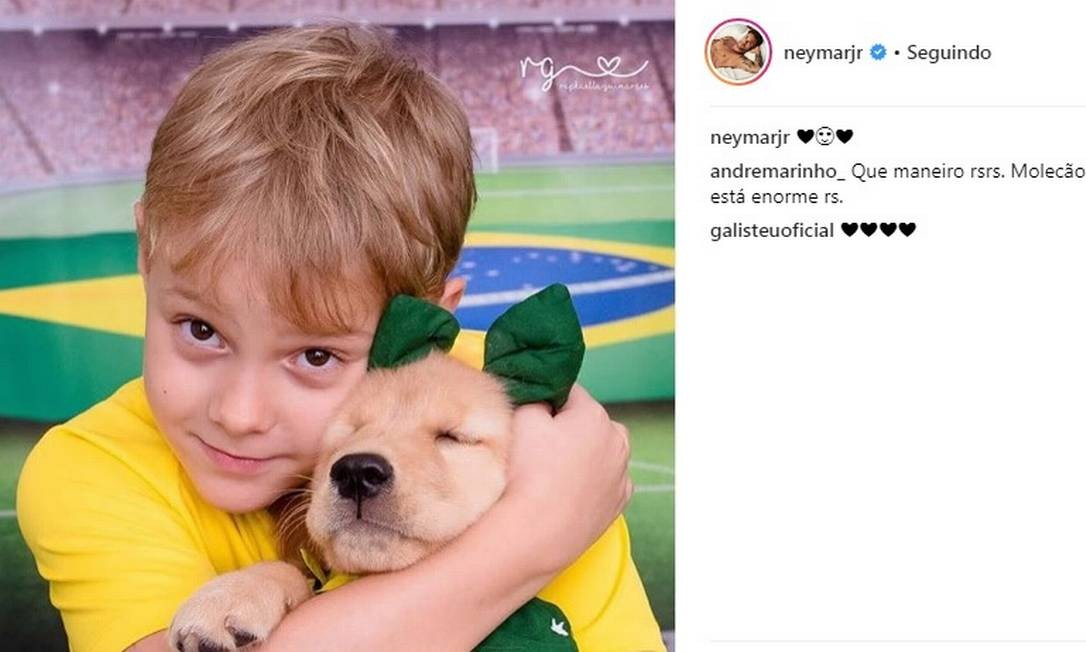Click the "está enorme rs." comment line
The width and height of the screenshot is (1086, 652).
(776, 197)
